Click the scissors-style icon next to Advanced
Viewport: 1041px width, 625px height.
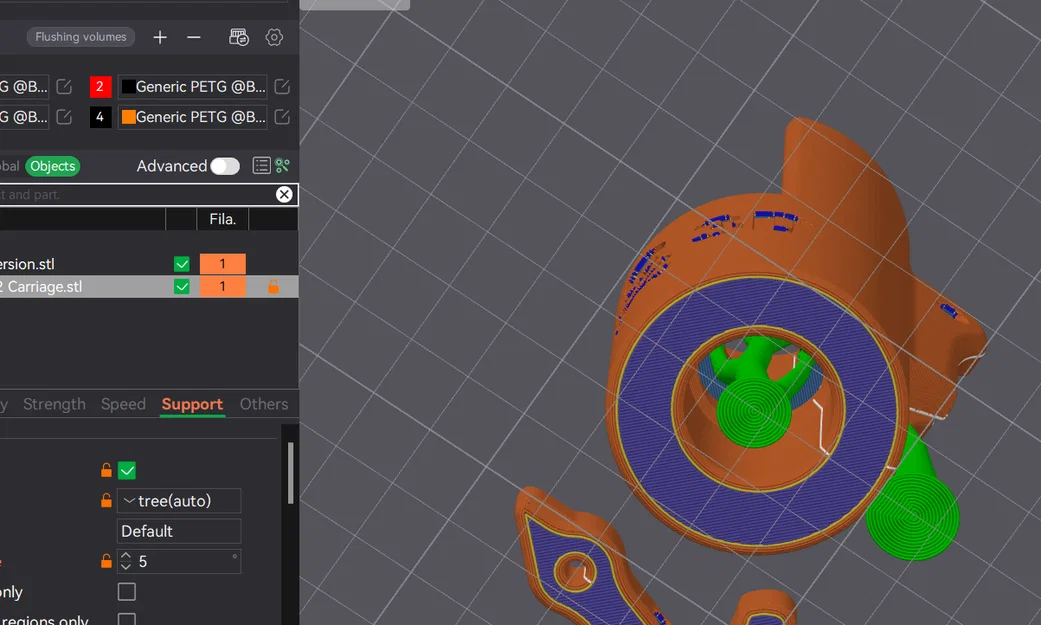tap(283, 165)
